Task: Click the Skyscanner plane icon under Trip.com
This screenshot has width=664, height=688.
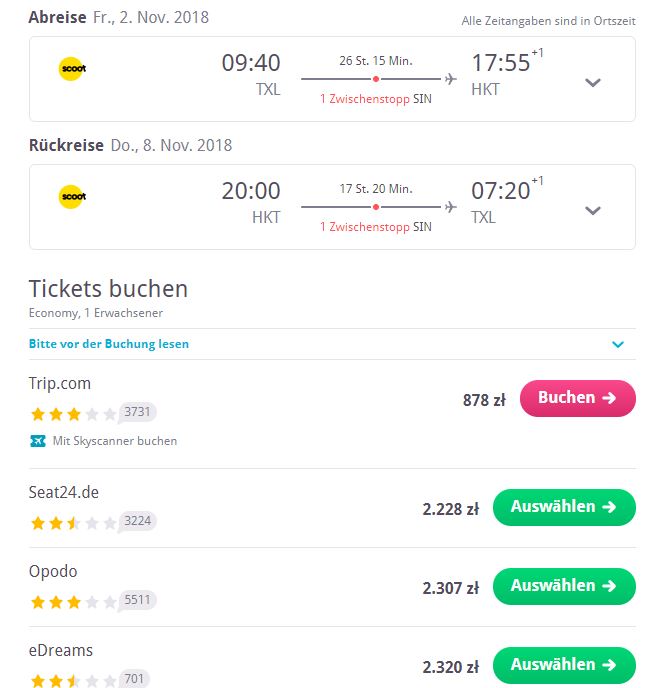Action: 38,441
